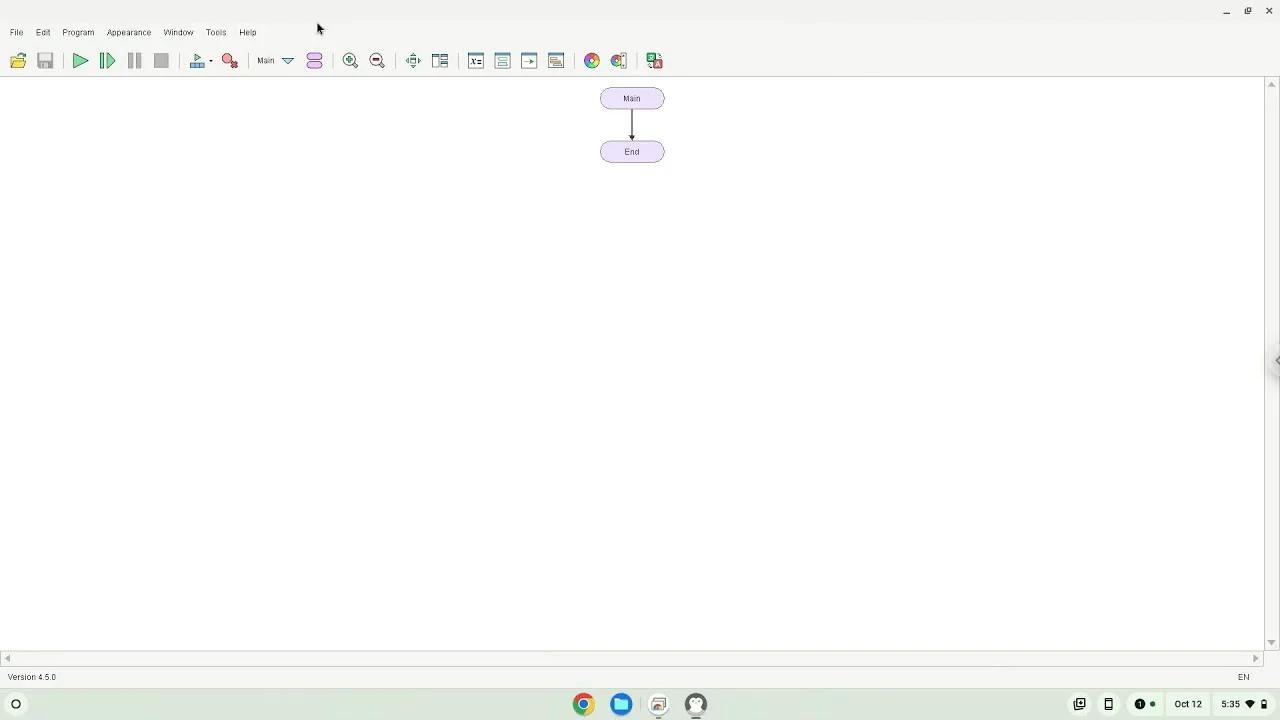Step through the program execution
The height and width of the screenshot is (720, 1280).
[107, 60]
